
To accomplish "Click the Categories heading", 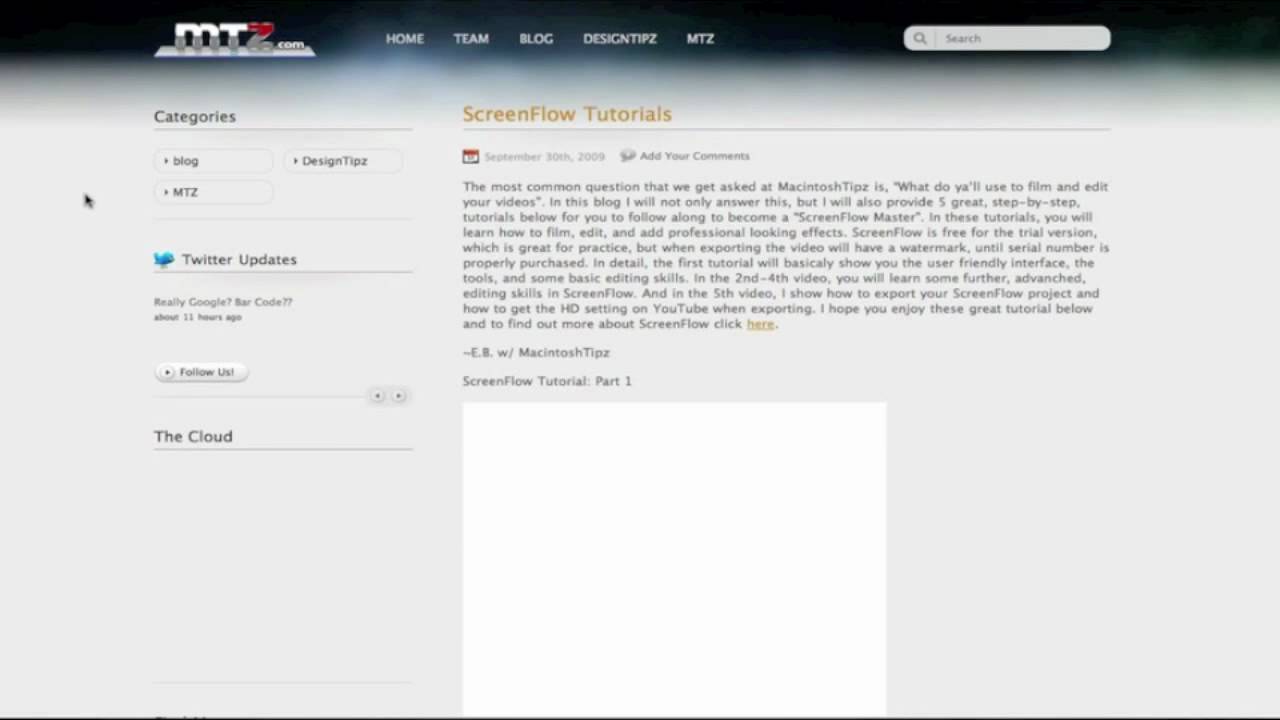I will 195,117.
